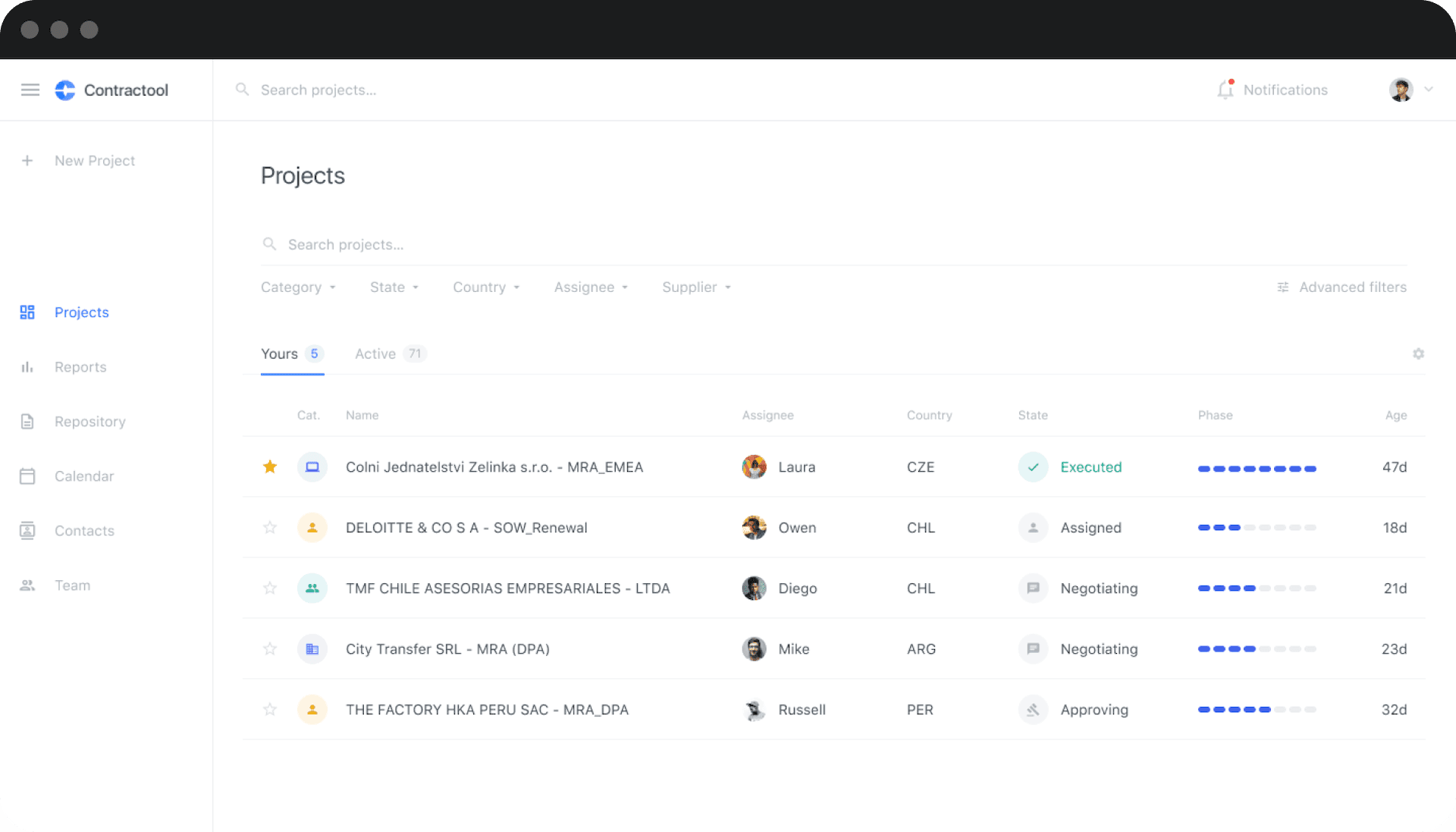Image resolution: width=1456 pixels, height=832 pixels.
Task: Star the City Transfer SRL project
Action: (270, 648)
